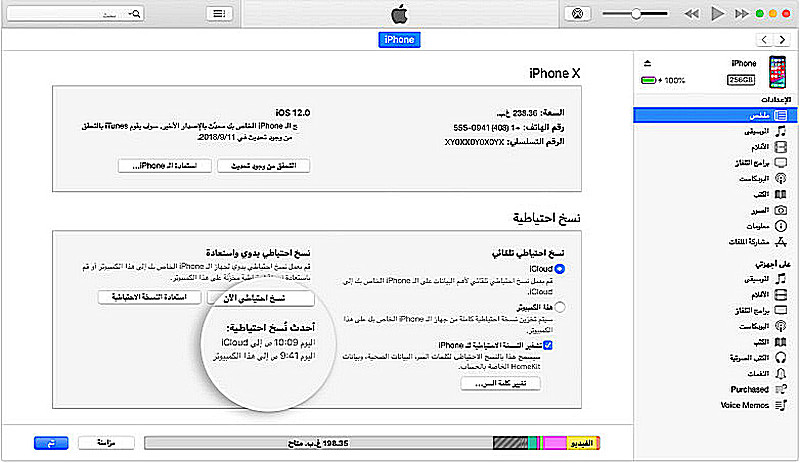Image resolution: width=800 pixels, height=463 pixels.
Task: Open Podcasts under On My Device section
Action: click(x=762, y=326)
